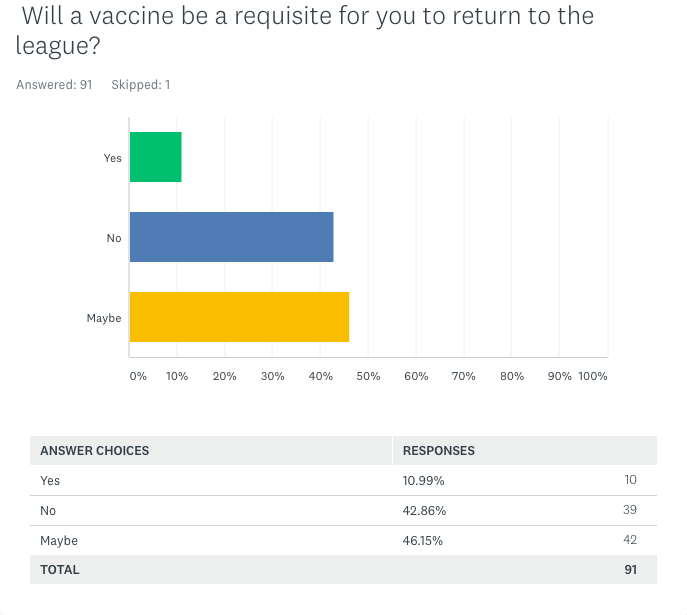Click the yellow Maybe bar
687x615 pixels.
coord(239,317)
